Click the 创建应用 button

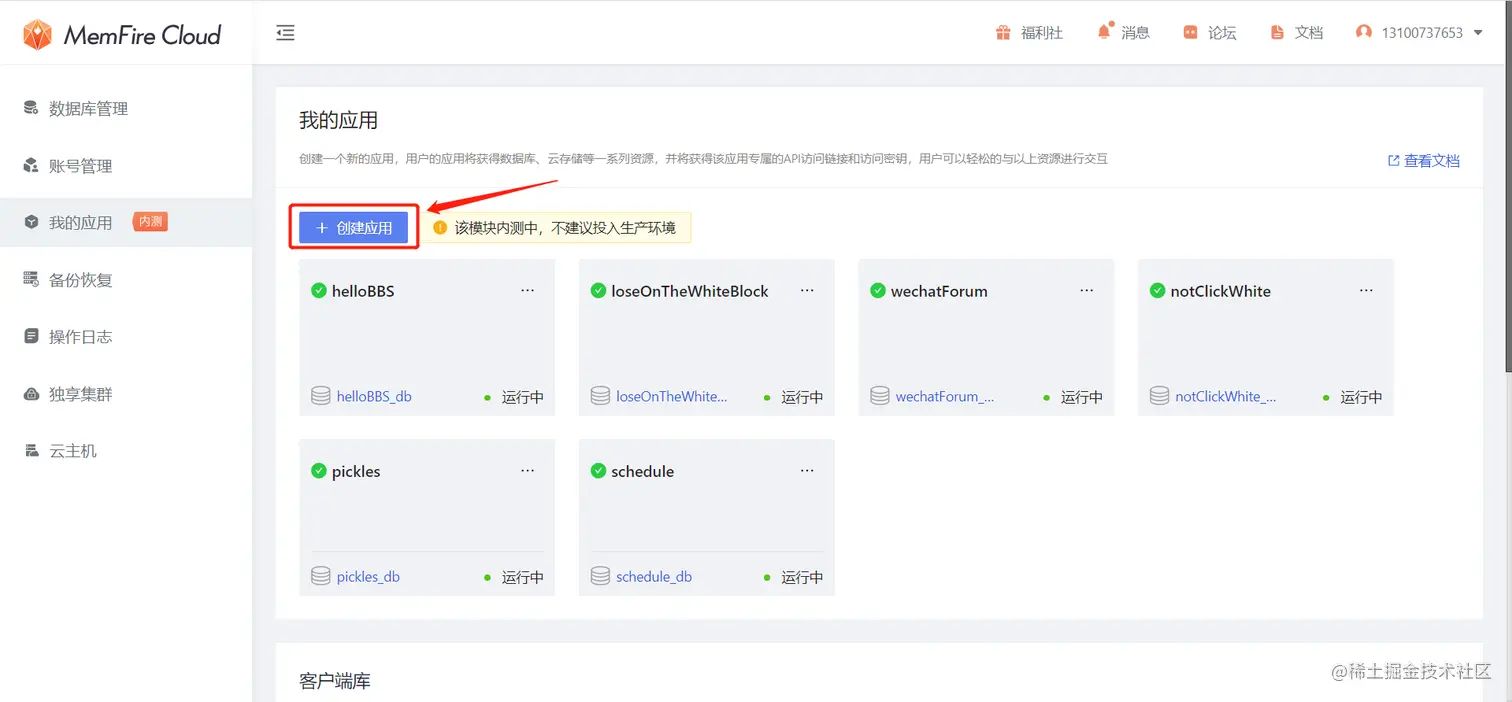coord(354,228)
